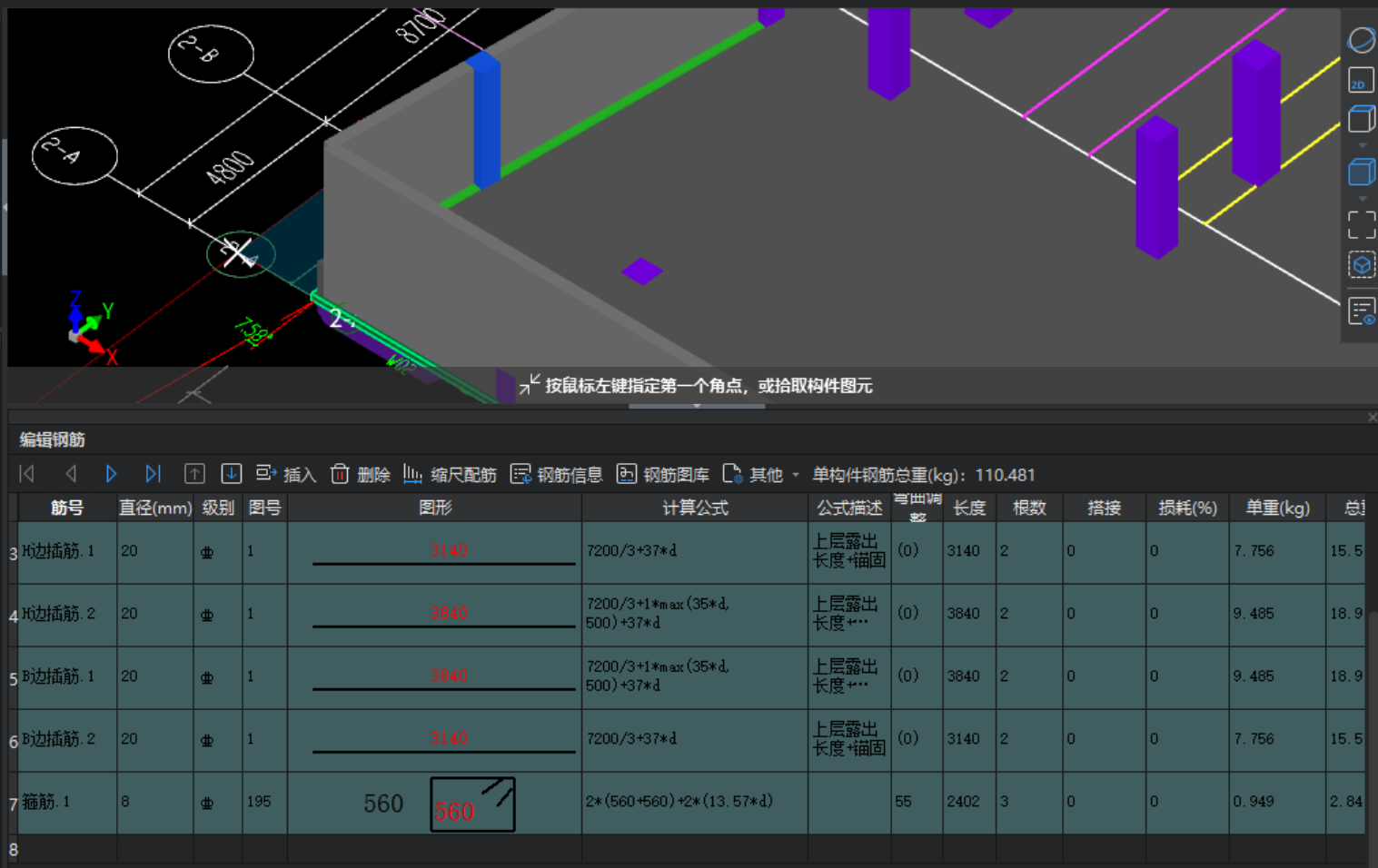The height and width of the screenshot is (868, 1378).
Task: Select the shaded solid cube display icon
Action: coord(1362,172)
